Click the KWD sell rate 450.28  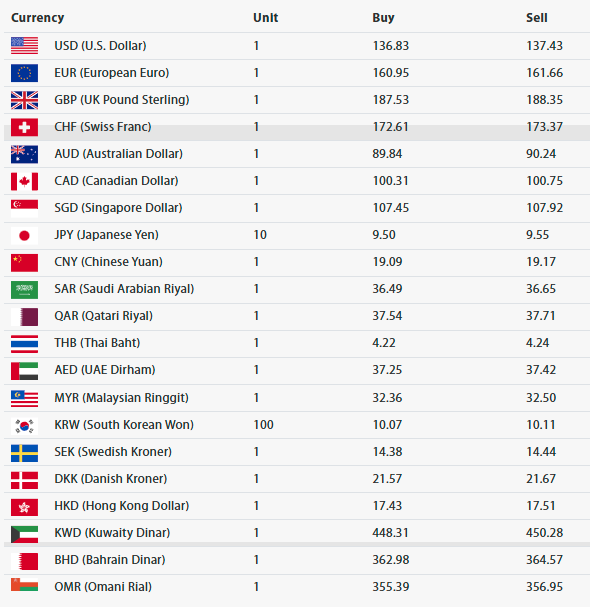click(x=544, y=533)
